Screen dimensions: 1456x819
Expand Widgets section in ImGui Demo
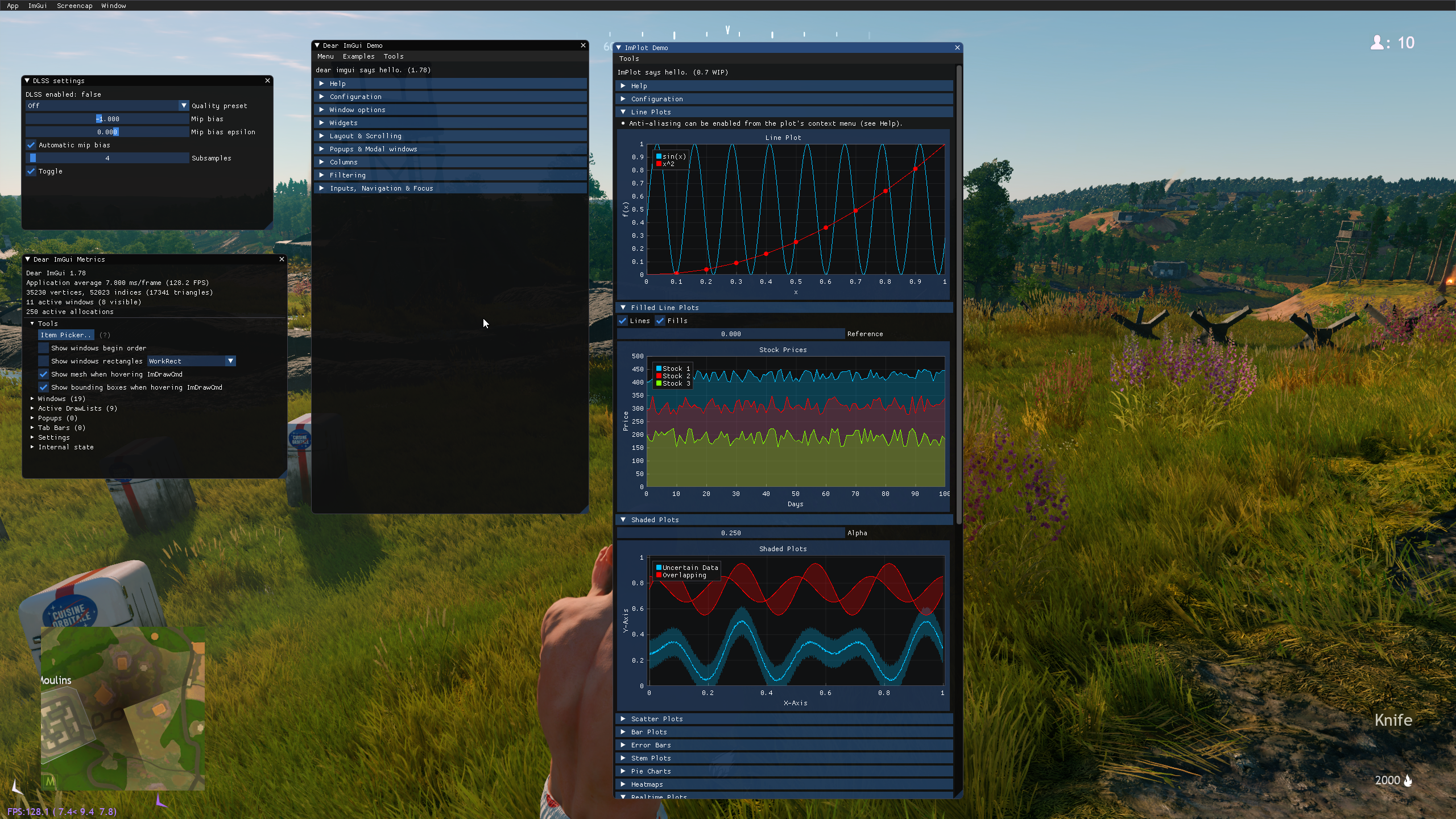tap(450, 123)
